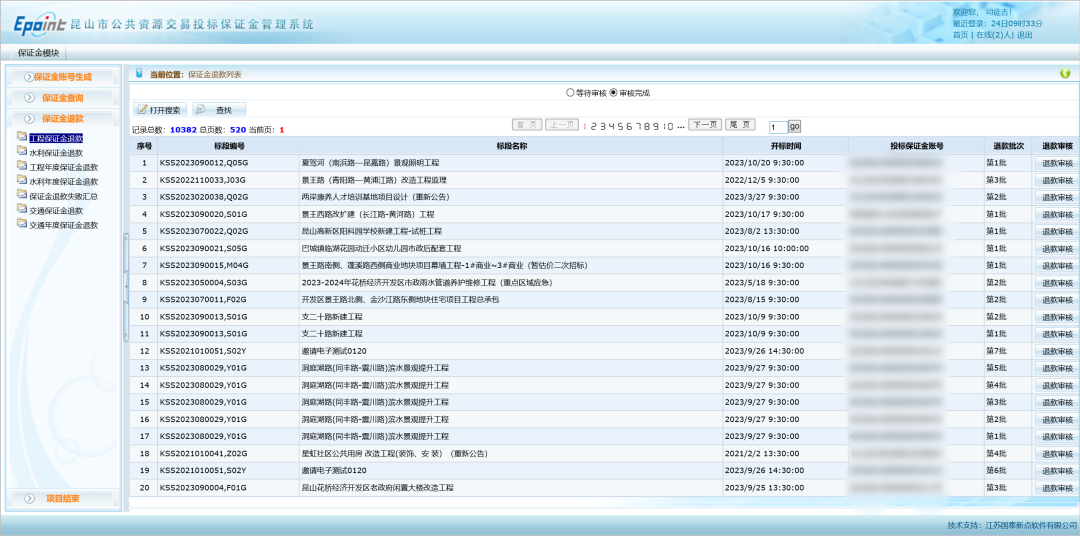Go to page 2 in pagination

coord(594,126)
